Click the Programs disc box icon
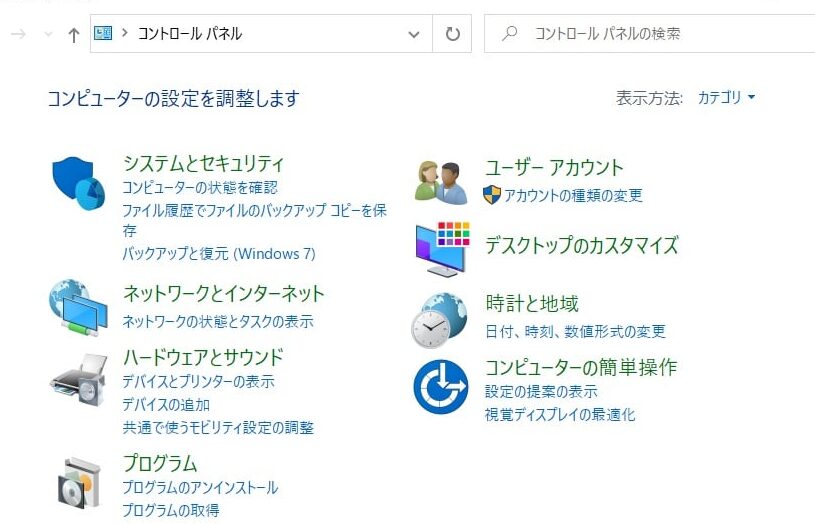This screenshot has width=815, height=524. (x=78, y=483)
